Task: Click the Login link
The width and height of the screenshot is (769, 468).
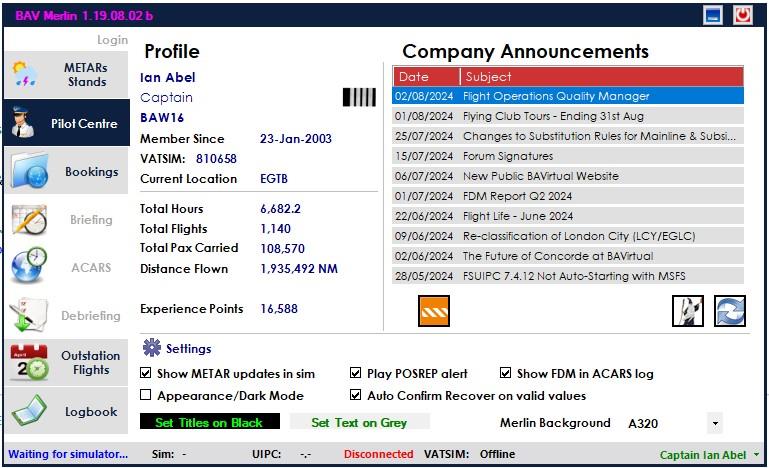Action: click(x=112, y=40)
